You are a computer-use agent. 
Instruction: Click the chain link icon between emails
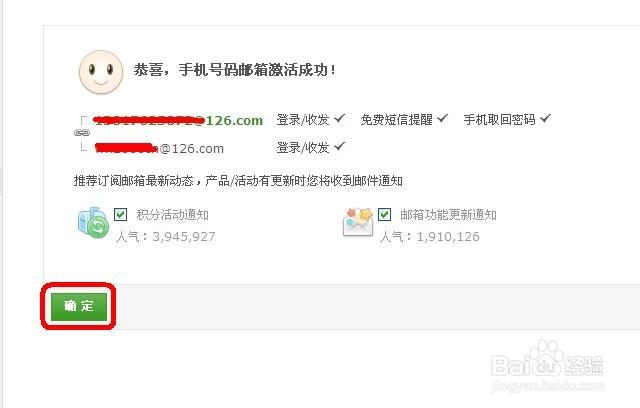[x=82, y=133]
